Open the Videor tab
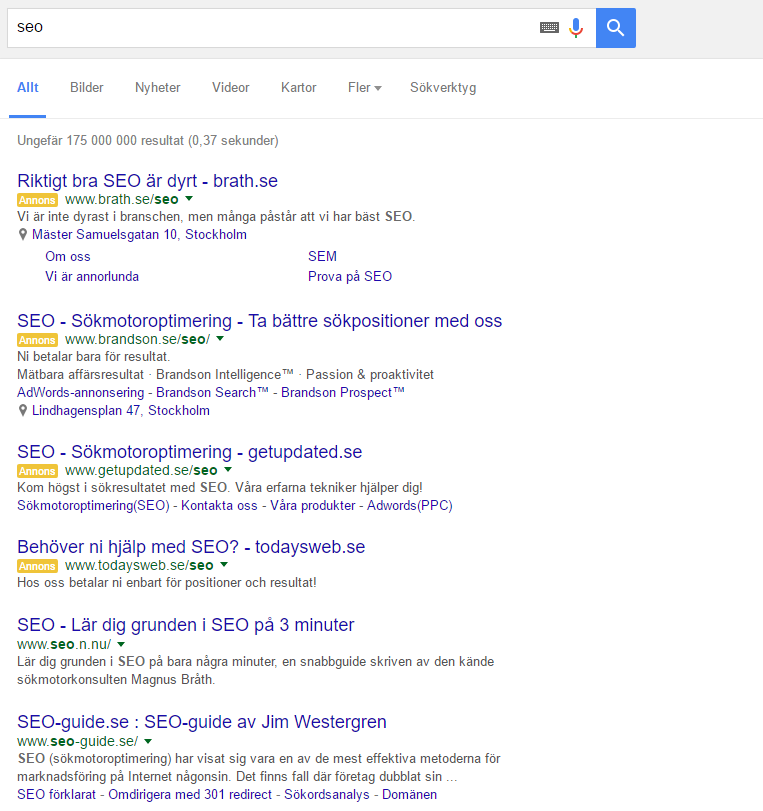Viewport: 763px width, 811px height. [231, 88]
